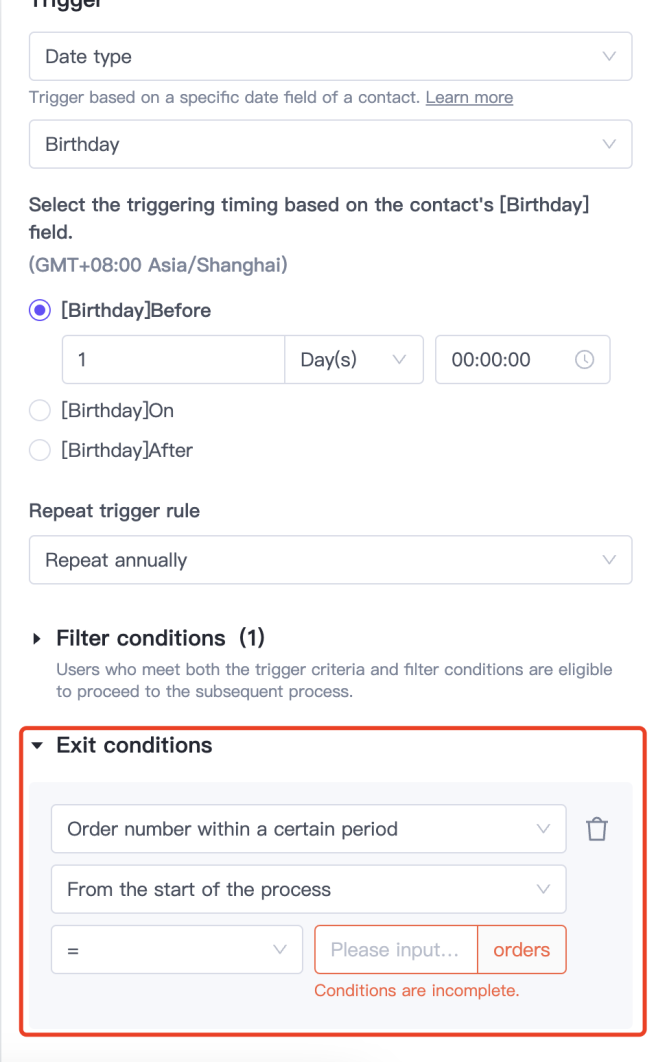Screen dimensions: 656x1062
Task: Select the [Birthday]Before radio option
Action: (x=40, y=311)
